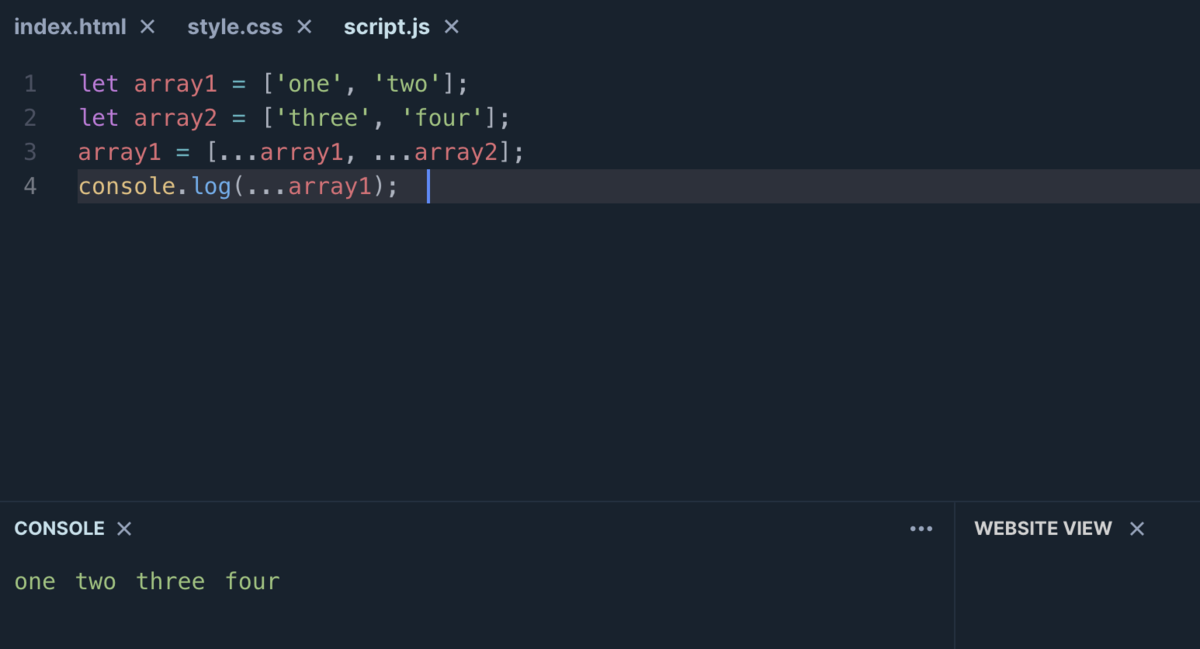This screenshot has height=649, width=1200.
Task: Select the script.js tab label
Action: (386, 27)
